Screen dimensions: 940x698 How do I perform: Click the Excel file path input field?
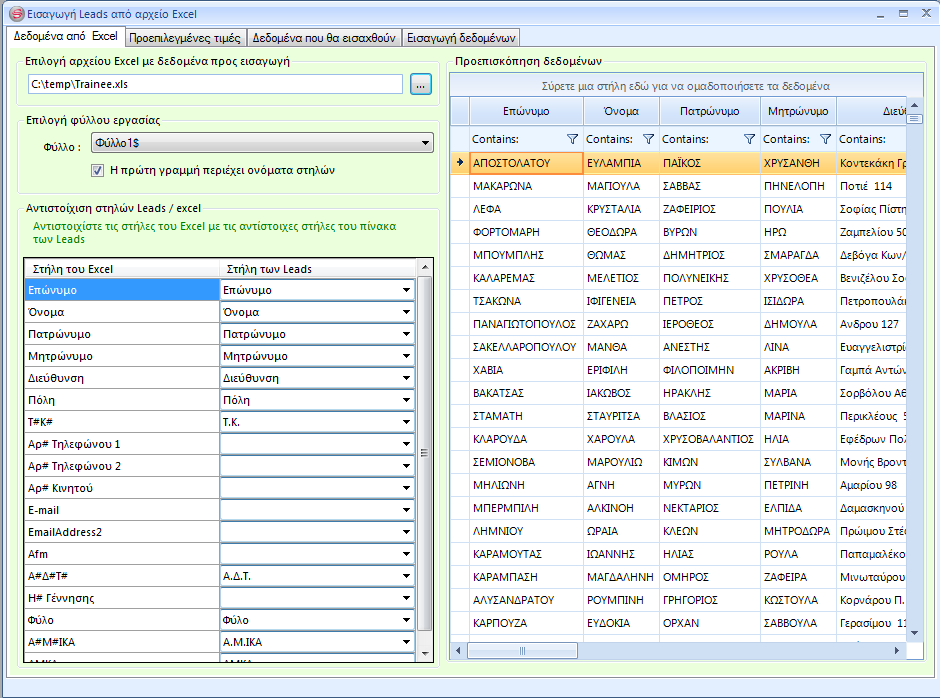pyautogui.click(x=215, y=85)
